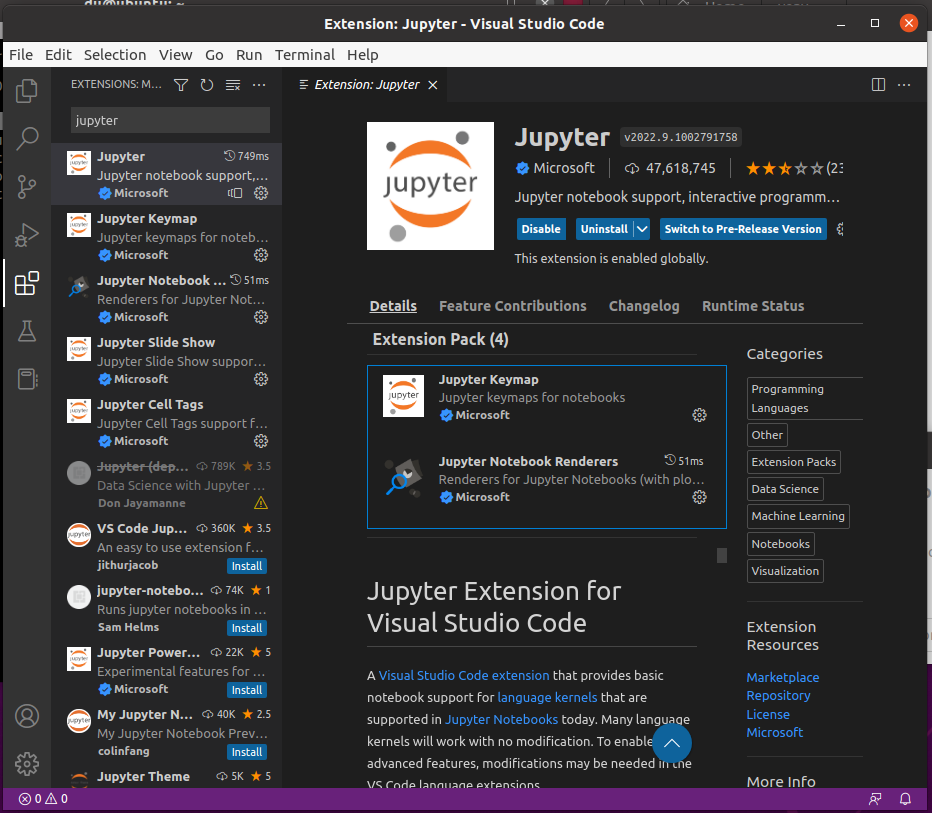Expand the Uninstall dropdown arrow
Image resolution: width=932 pixels, height=813 pixels.
(x=642, y=229)
